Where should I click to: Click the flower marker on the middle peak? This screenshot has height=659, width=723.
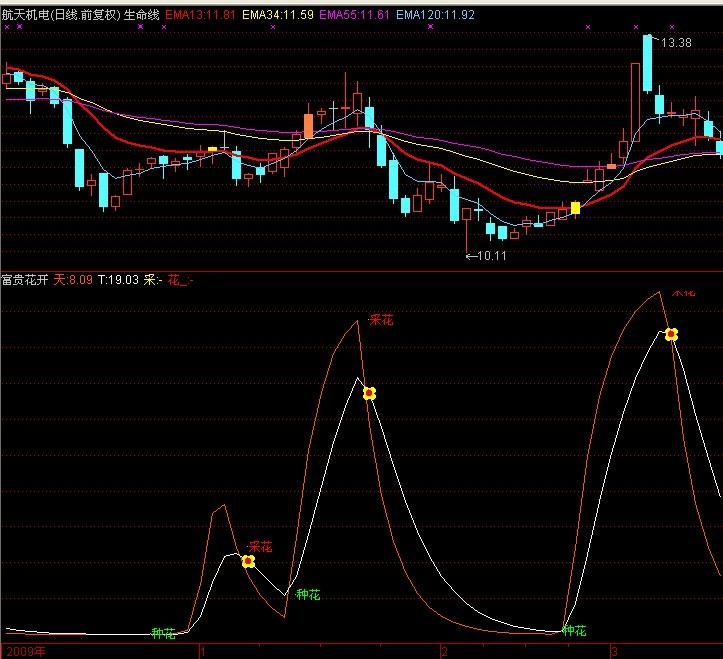pyautogui.click(x=368, y=393)
